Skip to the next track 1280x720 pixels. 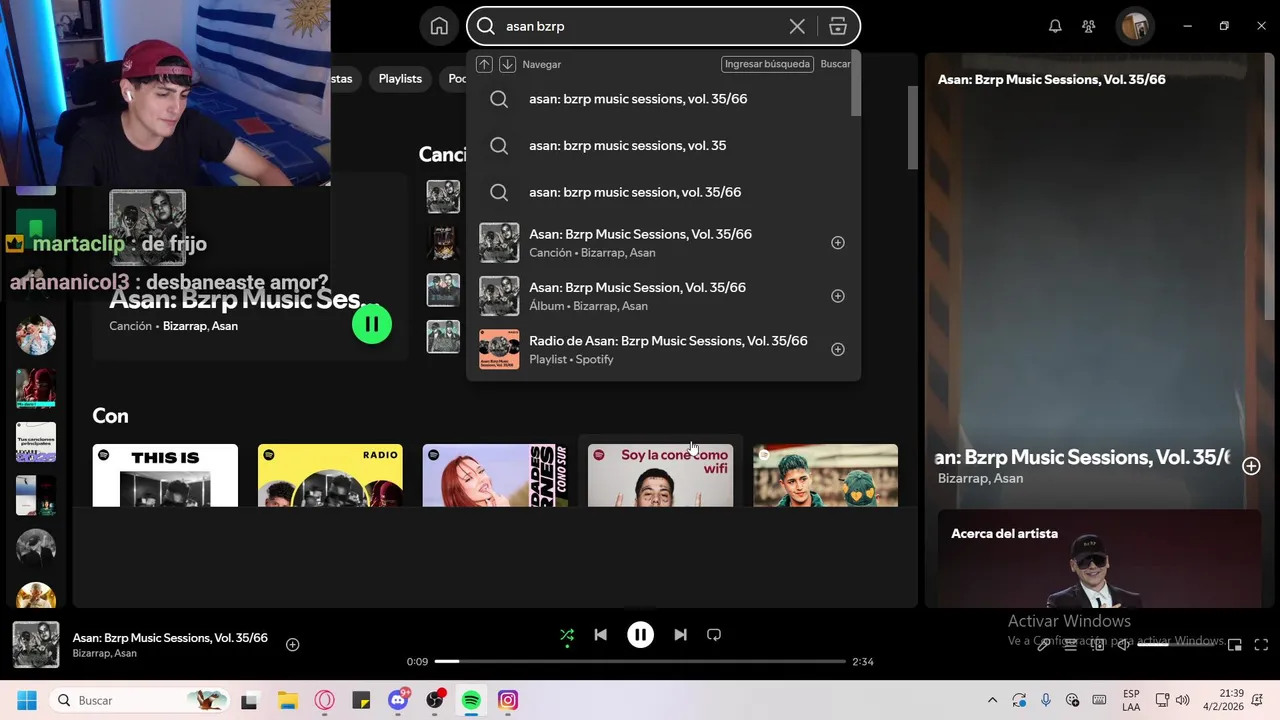pyautogui.click(x=680, y=635)
